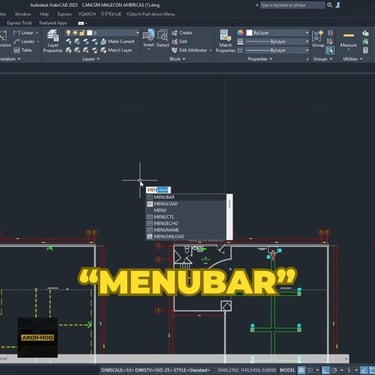Open the lineweight ByLayer dropdown
The height and width of the screenshot is (375, 375).
click(307, 41)
